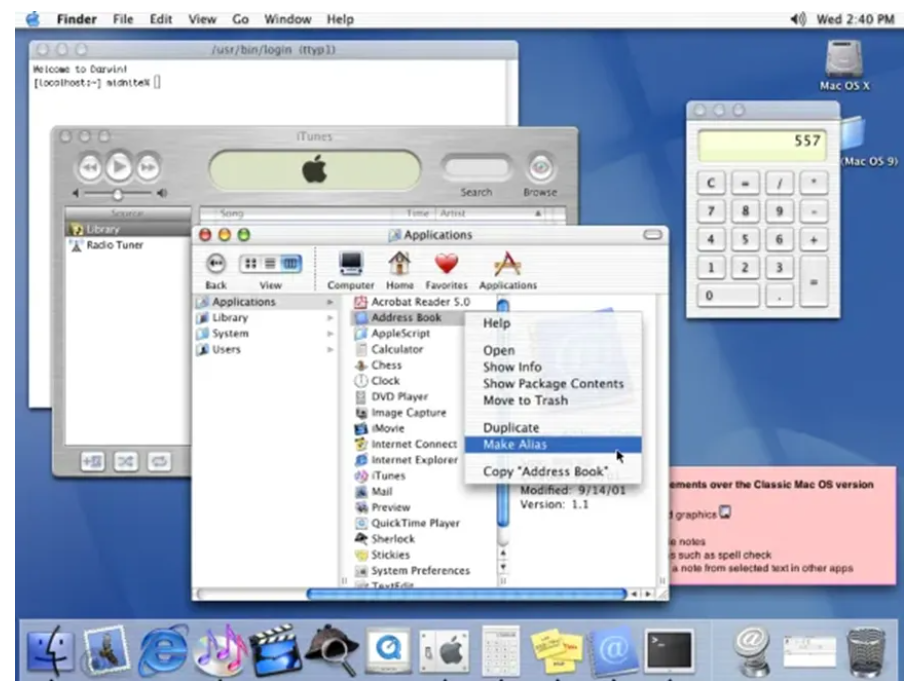Open Address Book in the Dock
The height and width of the screenshot is (684, 920).
click(x=613, y=650)
